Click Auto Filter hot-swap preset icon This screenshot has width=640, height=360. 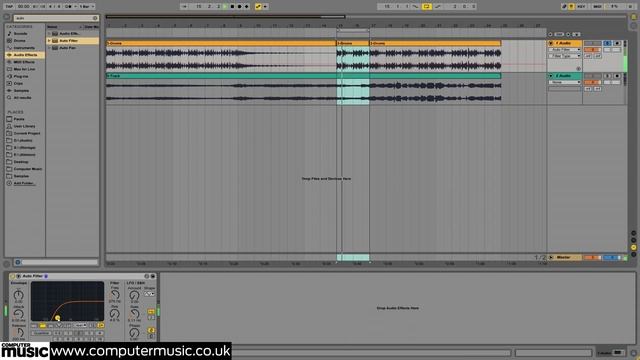pyautogui.click(x=147, y=276)
